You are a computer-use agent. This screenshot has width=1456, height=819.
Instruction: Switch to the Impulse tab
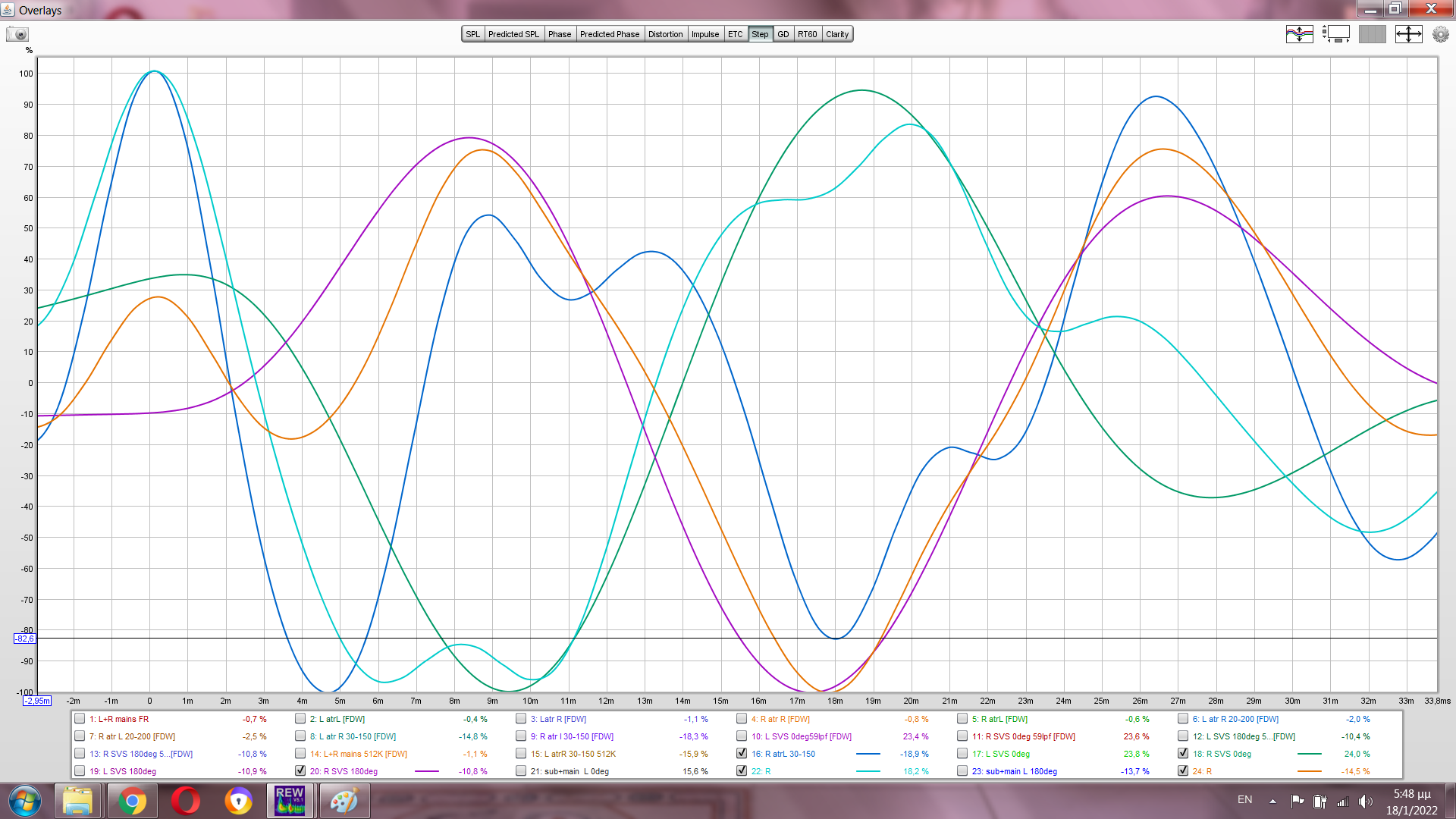(704, 34)
